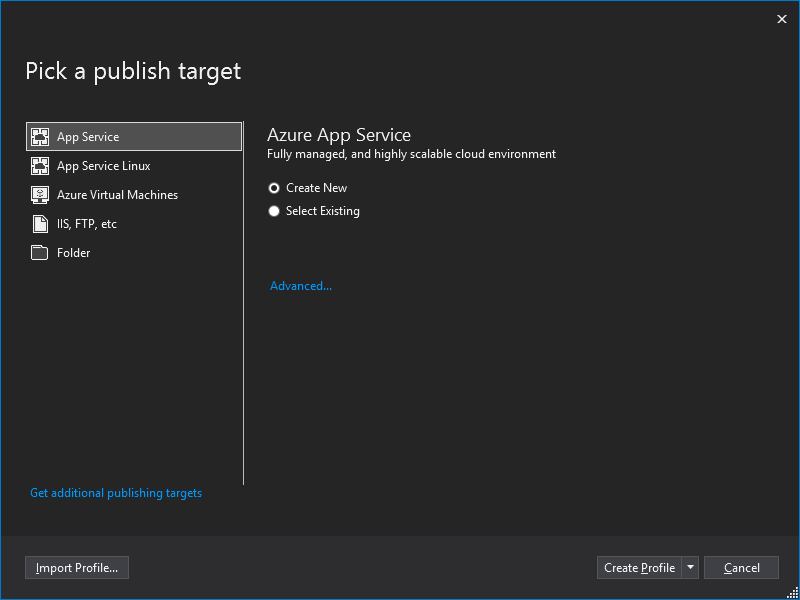Select IIS, FTP, etc label in the target list
This screenshot has height=600, width=800.
point(87,224)
